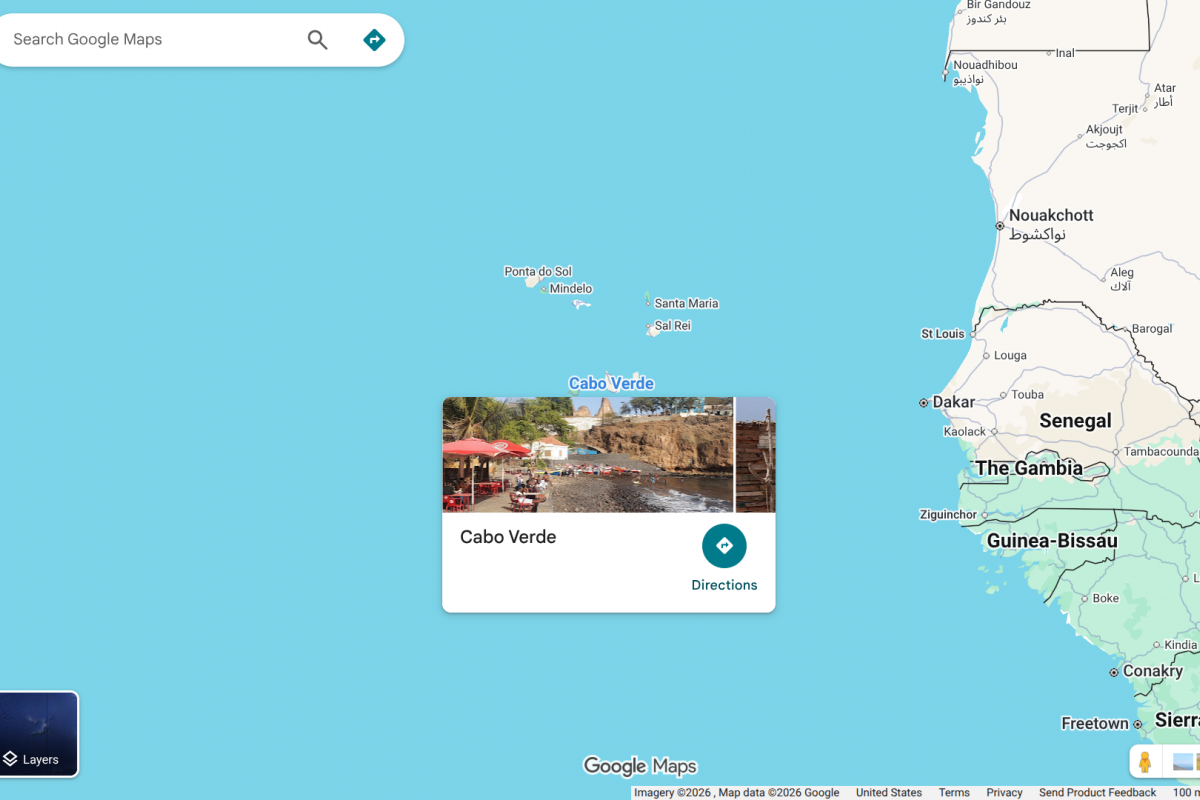Type in Search Google Maps field
The height and width of the screenshot is (800, 1200).
(x=150, y=40)
